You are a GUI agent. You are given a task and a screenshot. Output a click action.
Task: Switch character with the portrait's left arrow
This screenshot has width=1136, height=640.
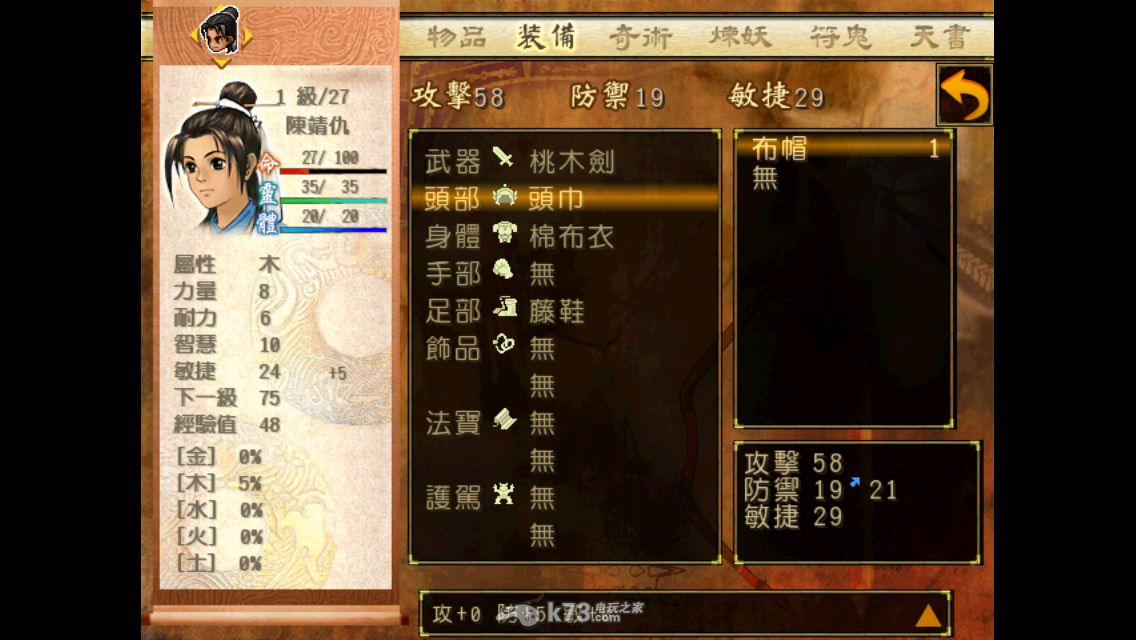click(196, 35)
